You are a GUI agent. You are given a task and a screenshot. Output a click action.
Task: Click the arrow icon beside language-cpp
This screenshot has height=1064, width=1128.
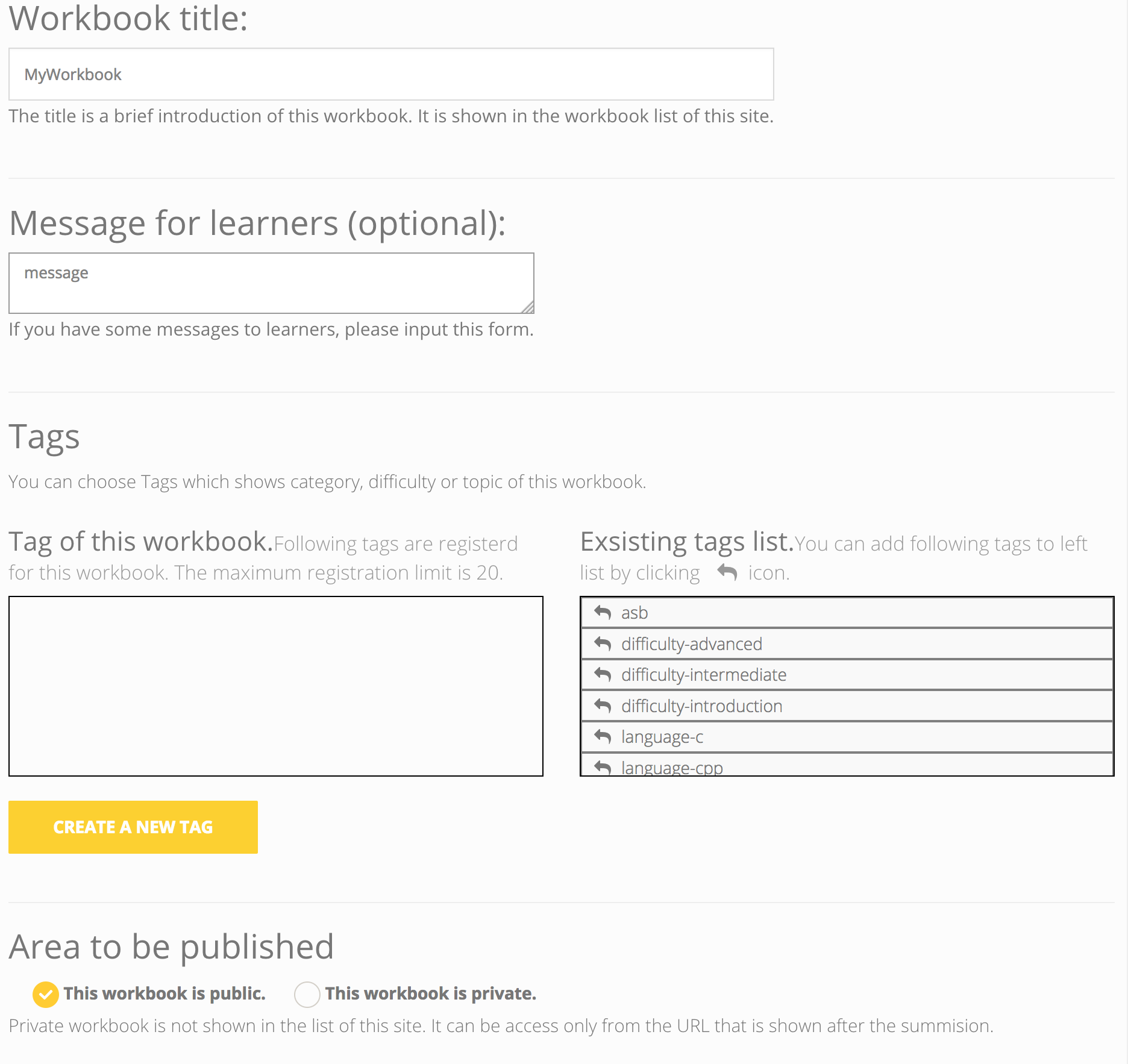click(x=603, y=767)
